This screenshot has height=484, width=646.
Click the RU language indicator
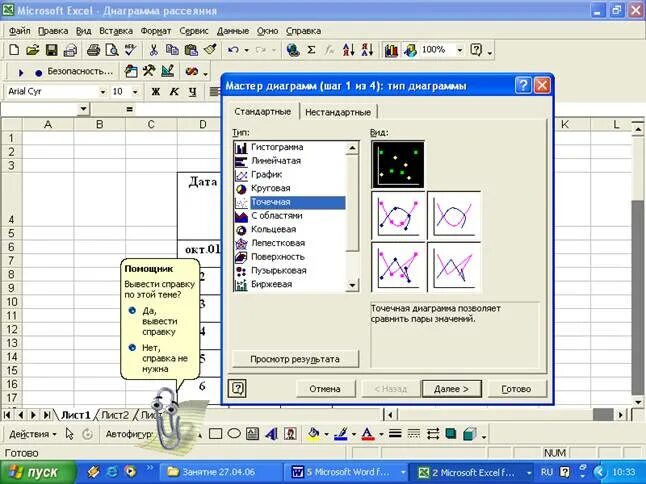point(546,472)
